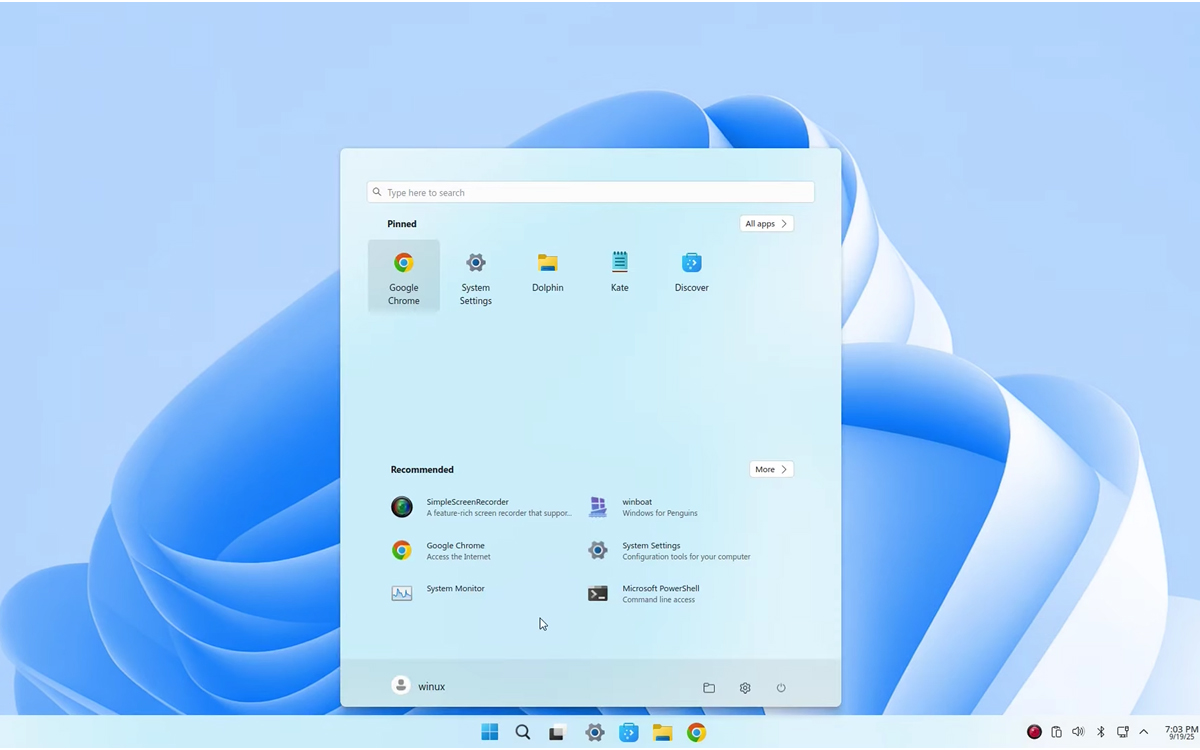1200x750 pixels.
Task: Open the Discover app in Pinned
Action: 691,272
